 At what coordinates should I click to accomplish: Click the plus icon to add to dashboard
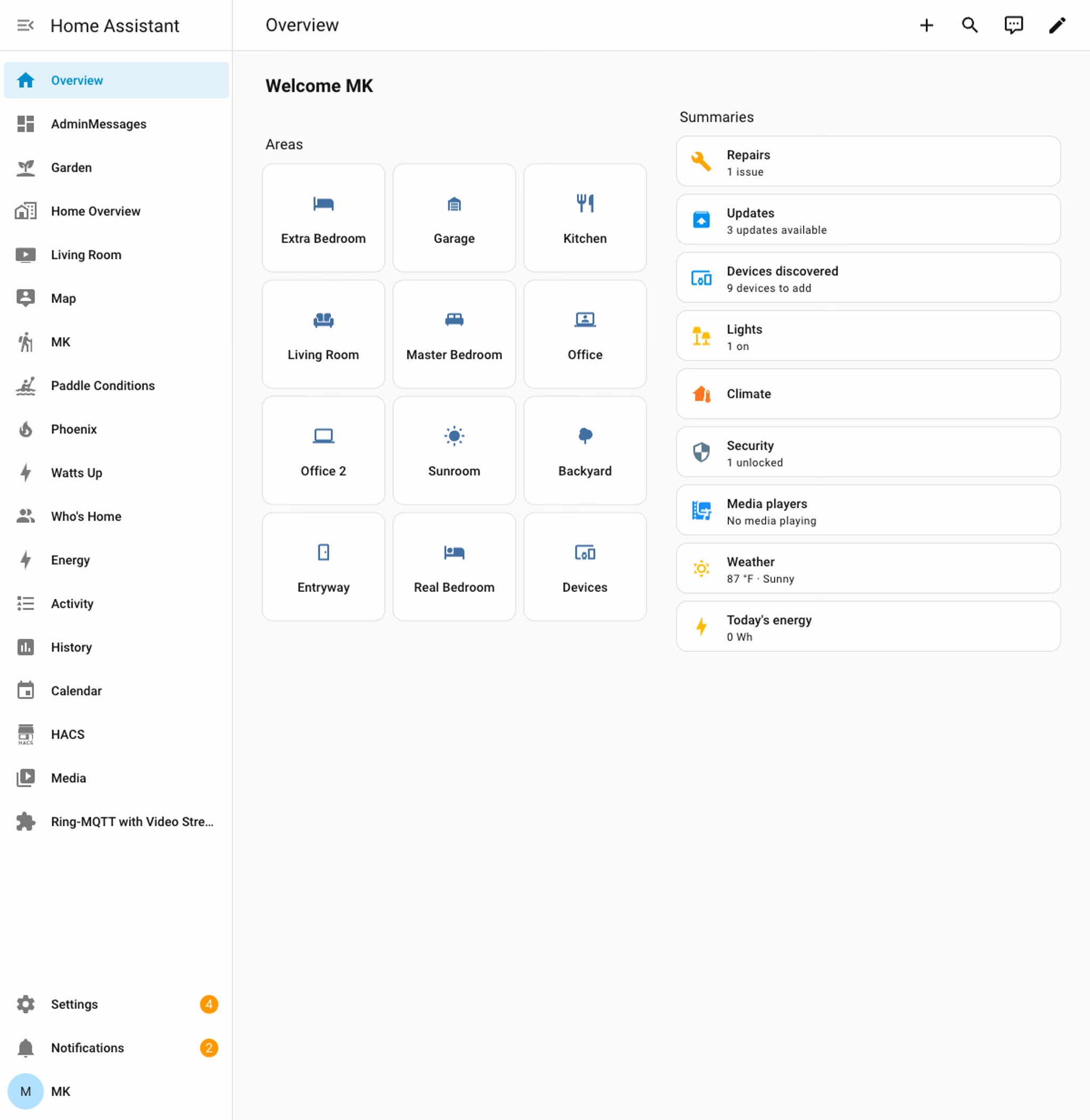click(x=927, y=25)
